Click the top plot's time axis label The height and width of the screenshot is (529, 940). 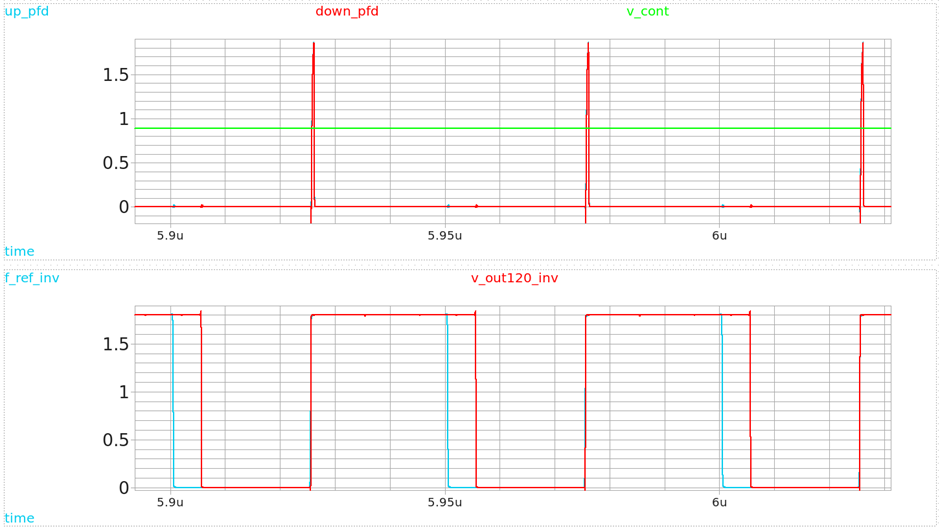point(19,251)
